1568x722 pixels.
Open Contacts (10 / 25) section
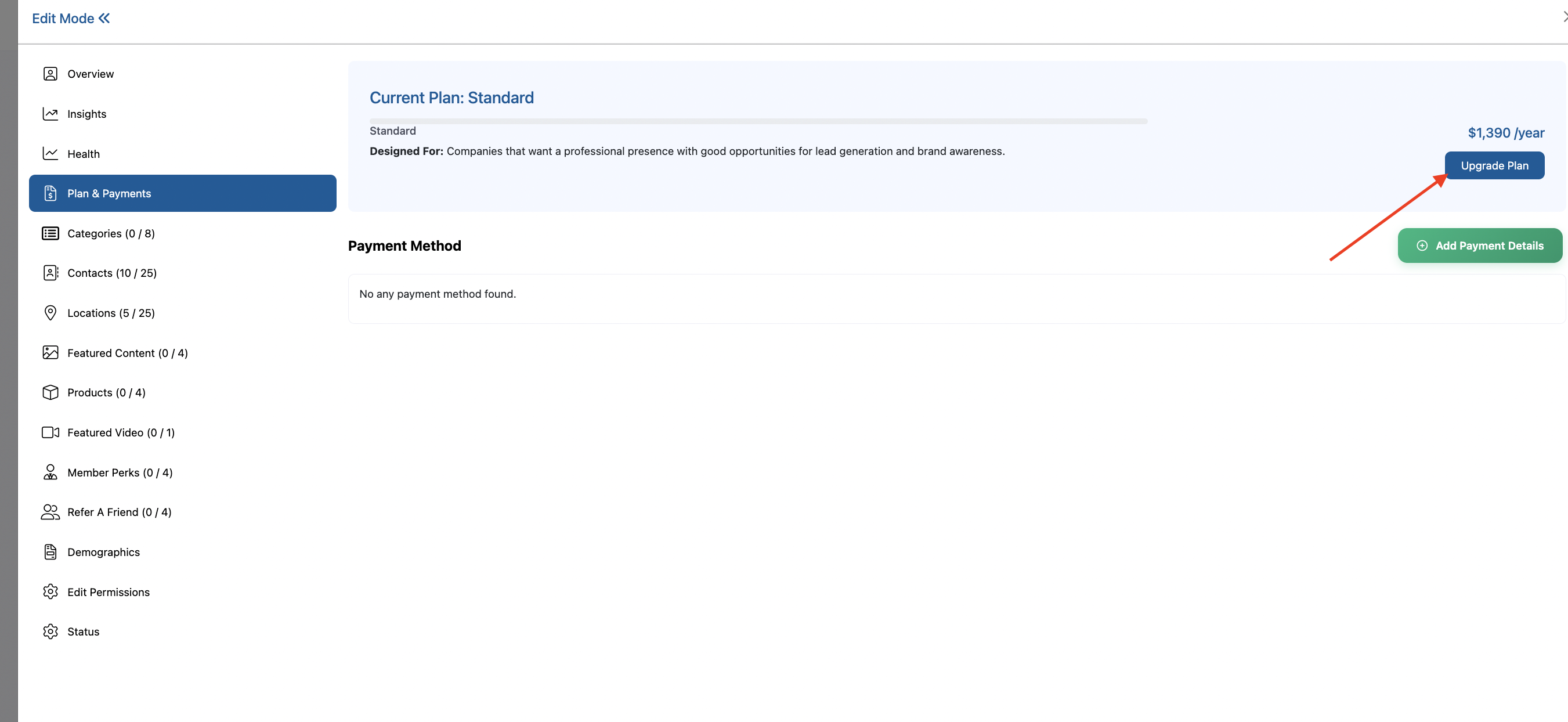click(112, 273)
